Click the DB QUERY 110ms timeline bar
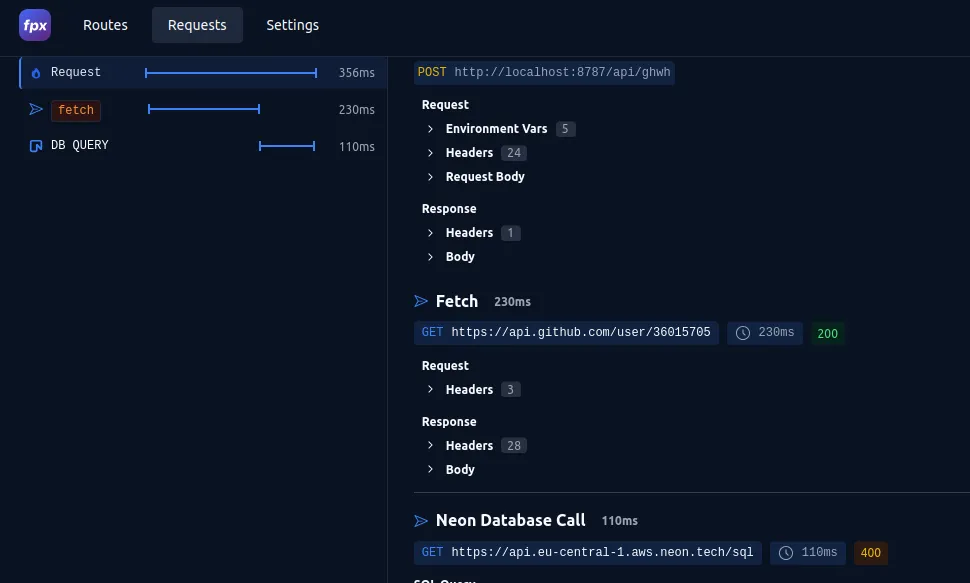The image size is (970, 583). [287, 146]
